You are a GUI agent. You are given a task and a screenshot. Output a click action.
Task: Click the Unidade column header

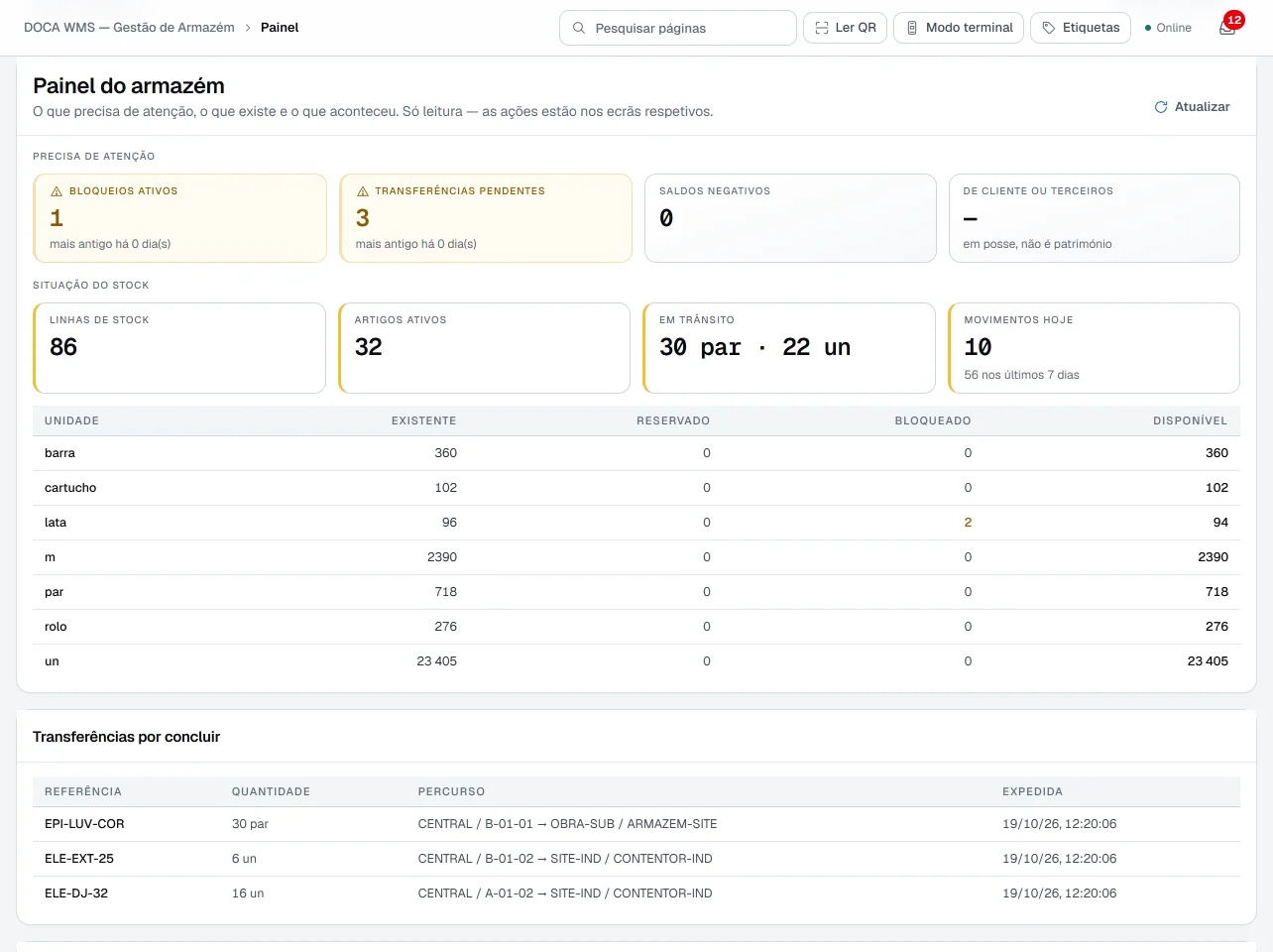[71, 420]
